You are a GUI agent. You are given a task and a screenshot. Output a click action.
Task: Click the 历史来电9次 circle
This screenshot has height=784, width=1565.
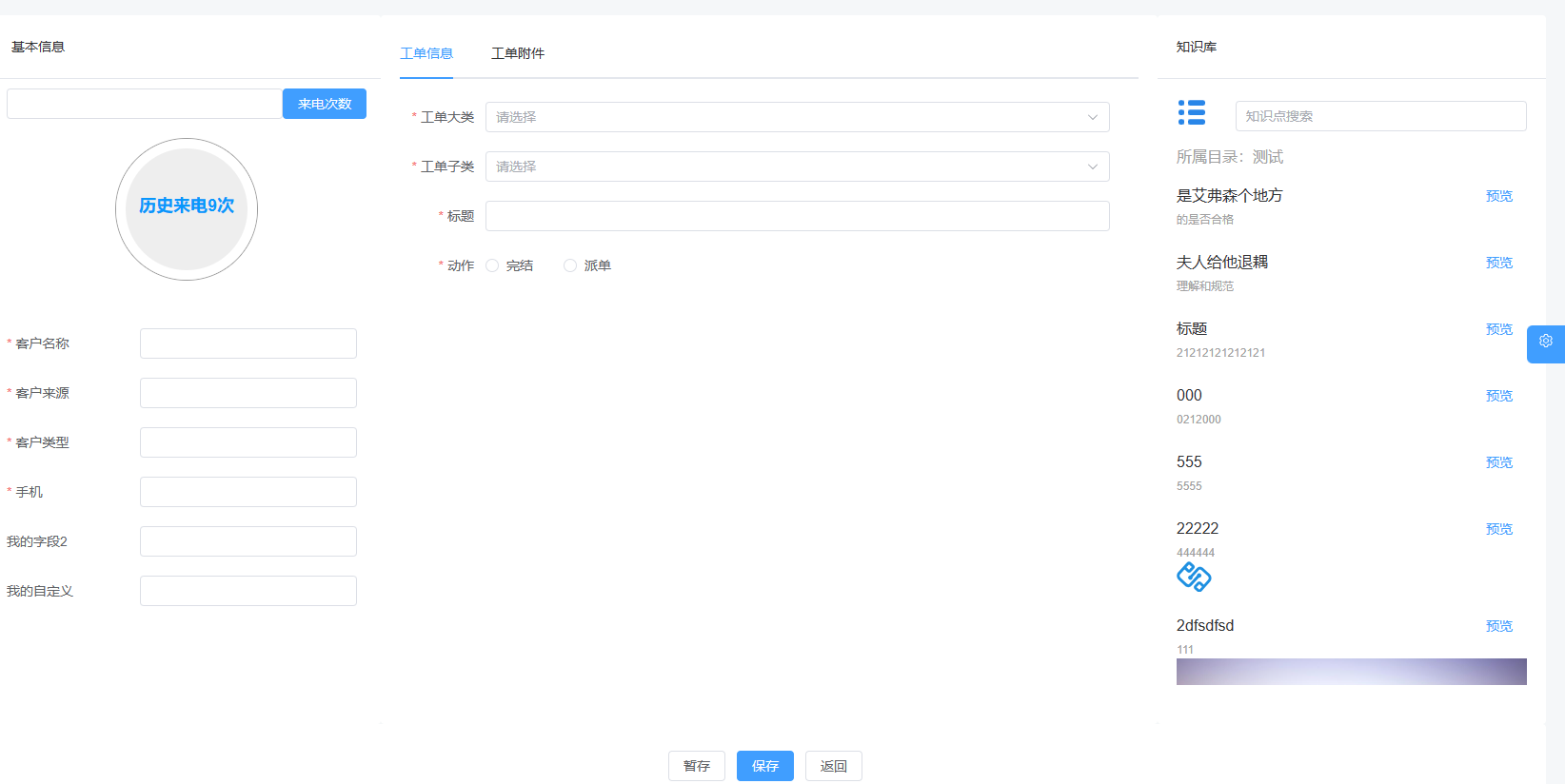(187, 209)
